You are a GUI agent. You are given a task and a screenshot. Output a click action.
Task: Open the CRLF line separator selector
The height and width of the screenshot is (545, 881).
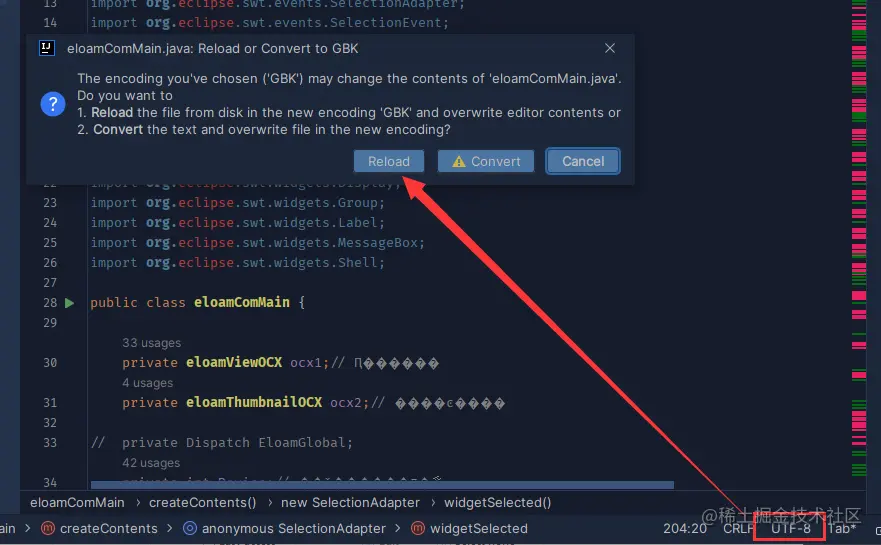tap(738, 529)
